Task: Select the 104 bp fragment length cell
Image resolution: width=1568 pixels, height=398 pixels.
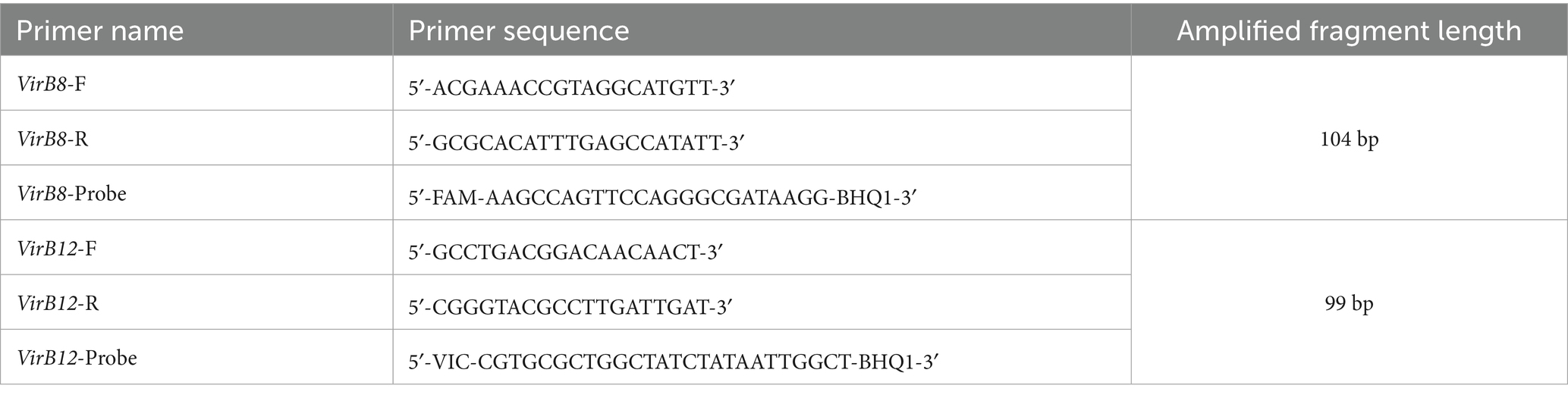Action: pos(1348,139)
